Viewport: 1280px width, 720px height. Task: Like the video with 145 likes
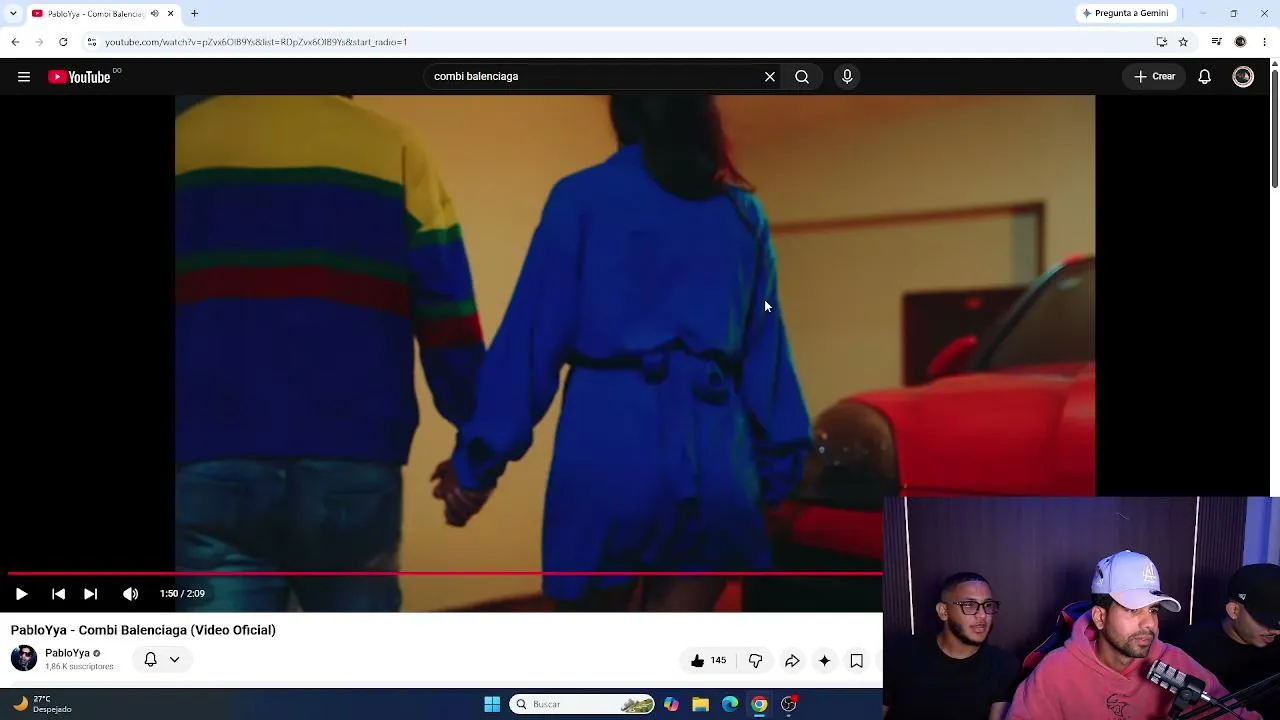coord(708,661)
